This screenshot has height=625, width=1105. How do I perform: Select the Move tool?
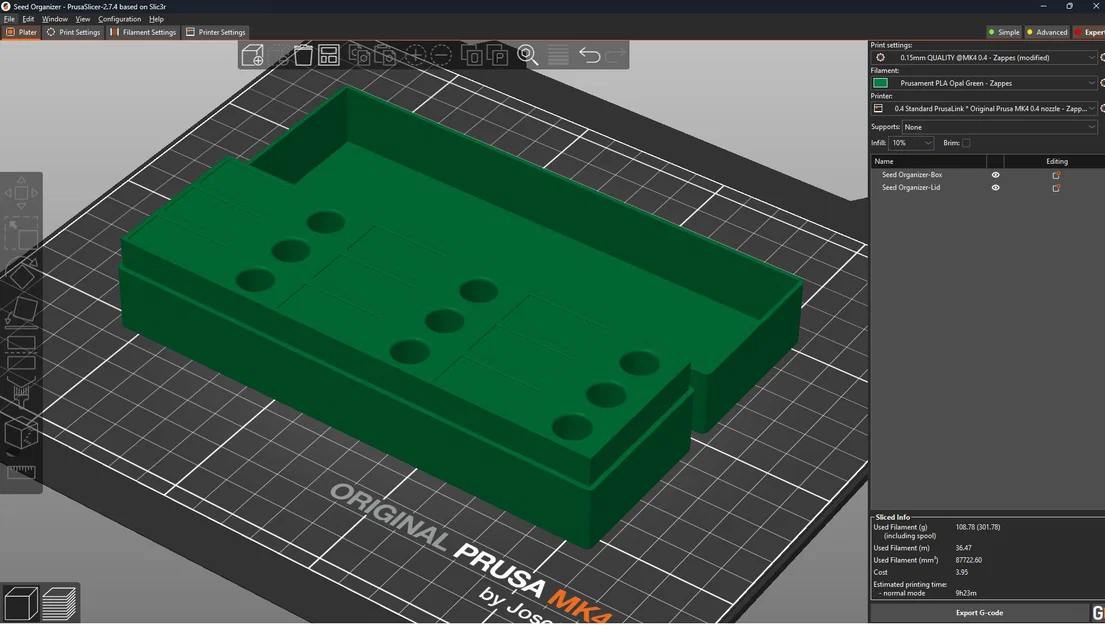click(x=20, y=193)
